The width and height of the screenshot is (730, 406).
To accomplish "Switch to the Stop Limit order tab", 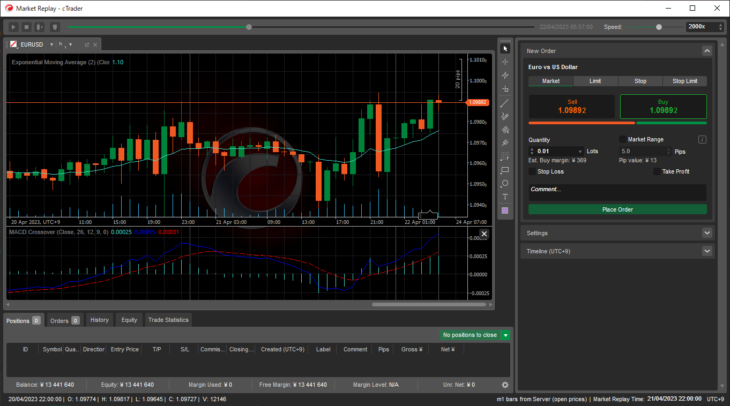I will click(x=685, y=81).
